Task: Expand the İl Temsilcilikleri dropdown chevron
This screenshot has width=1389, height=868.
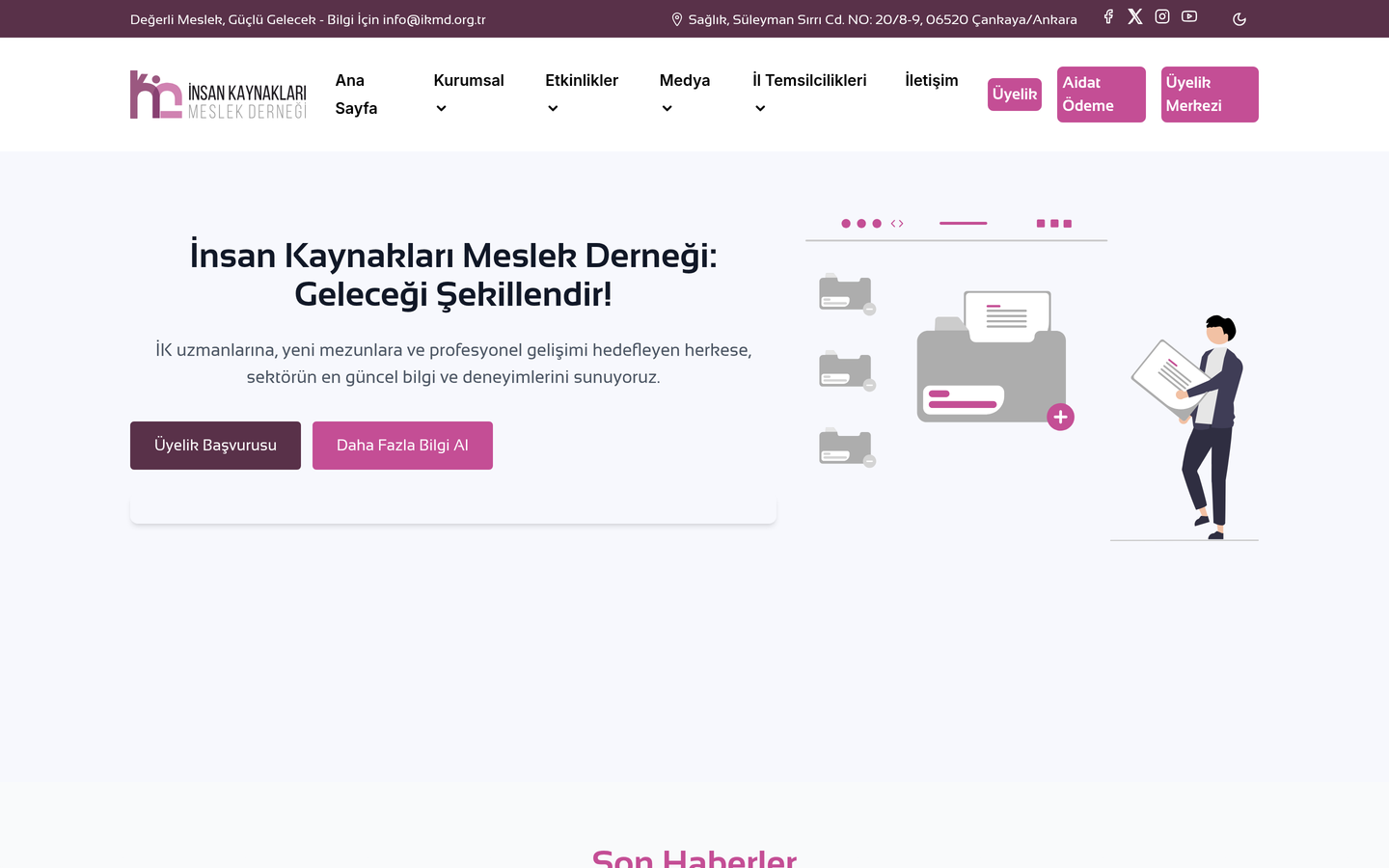Action: coord(760,109)
